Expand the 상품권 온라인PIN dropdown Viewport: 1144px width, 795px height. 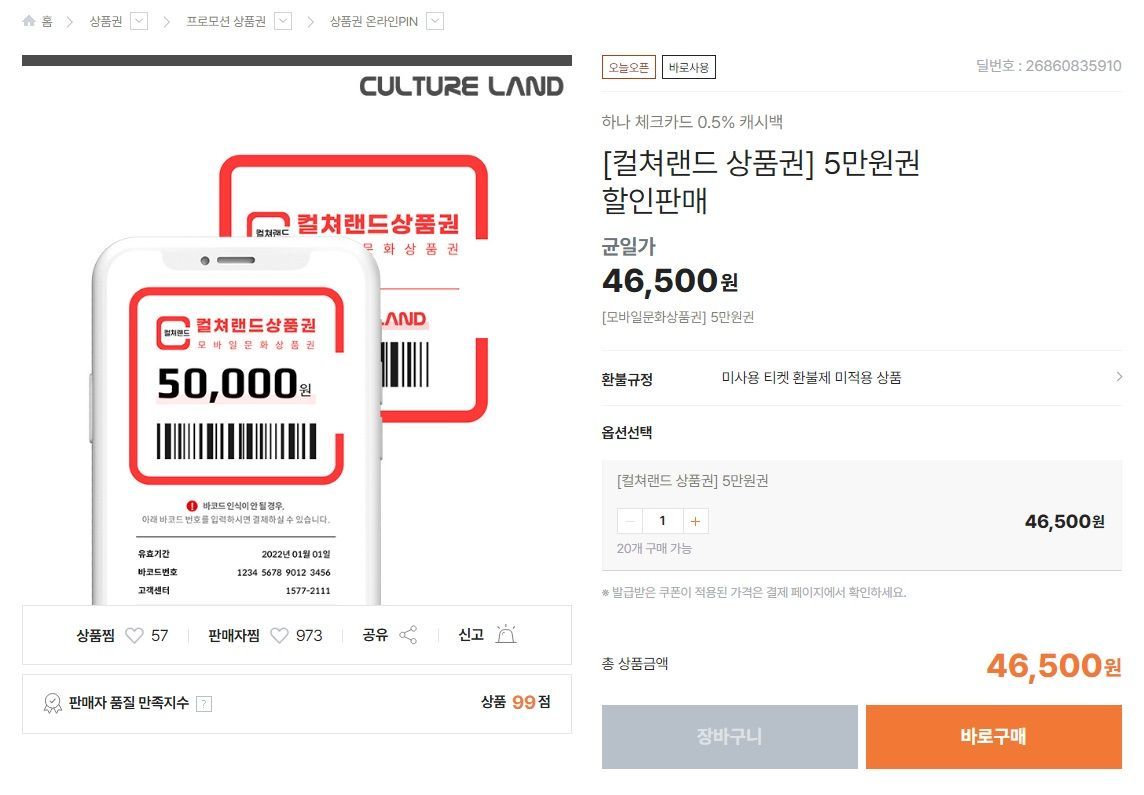point(433,19)
